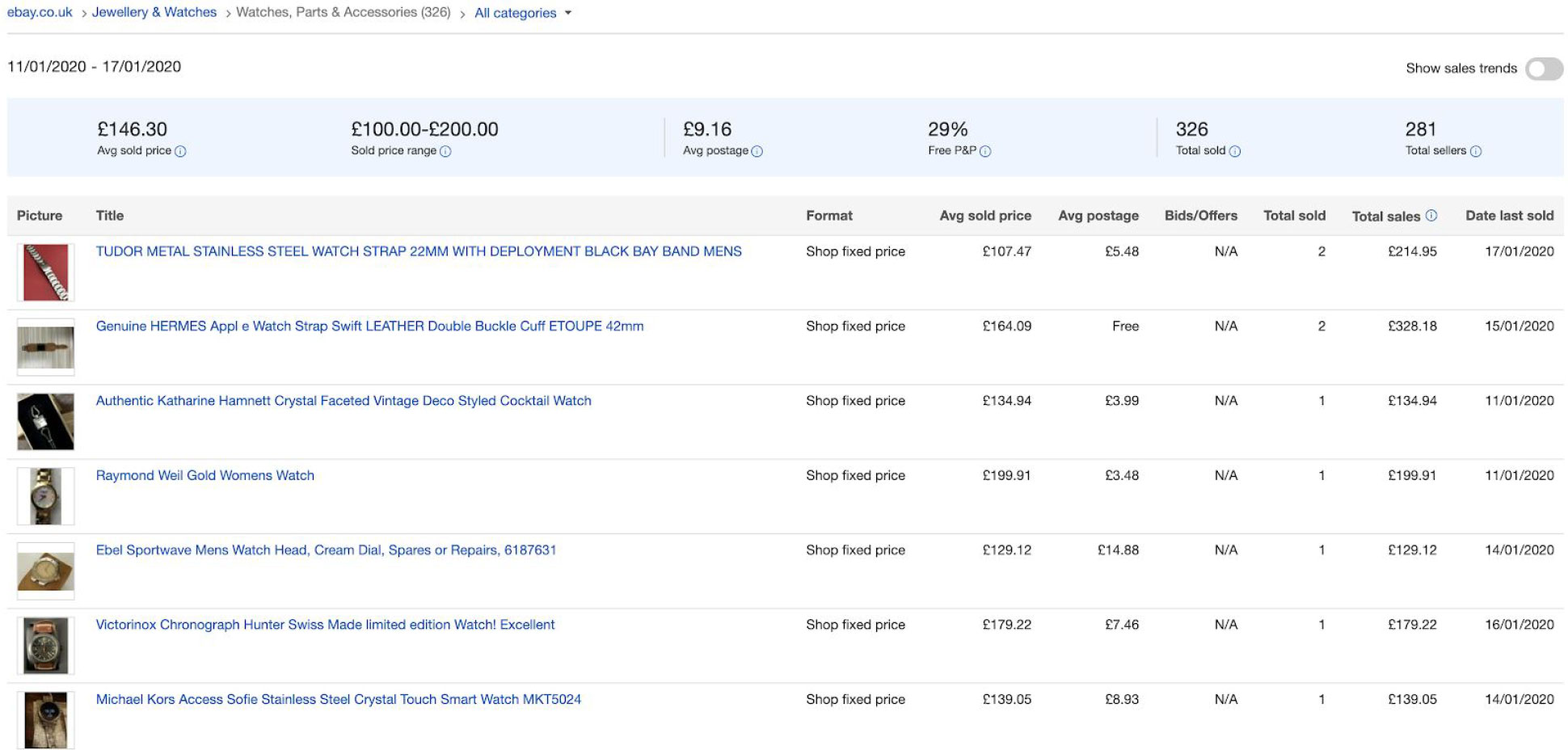Open the Raymond Weil Gold Womens Watch listing
Screen dimensions: 1568x750
pyautogui.click(x=205, y=475)
